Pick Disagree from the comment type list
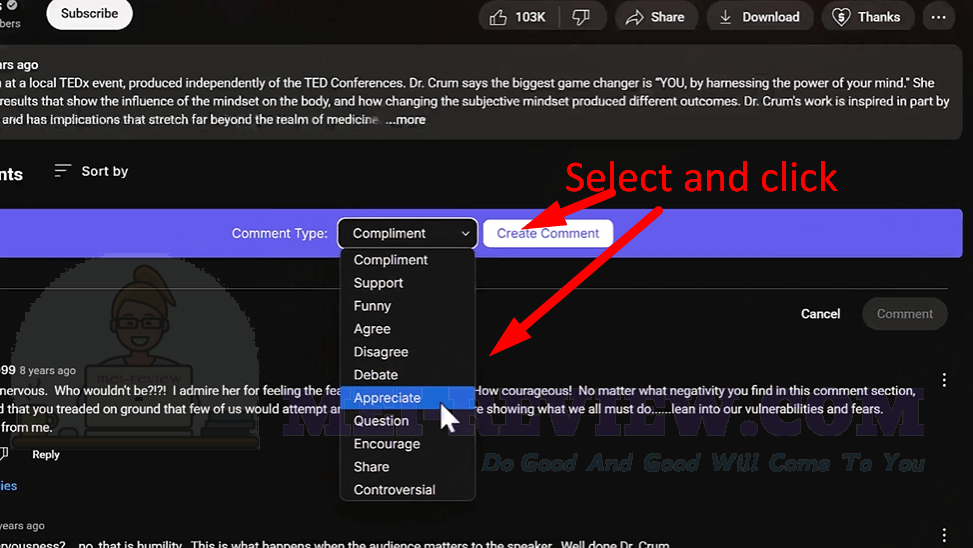Image resolution: width=973 pixels, height=548 pixels. [x=408, y=352]
